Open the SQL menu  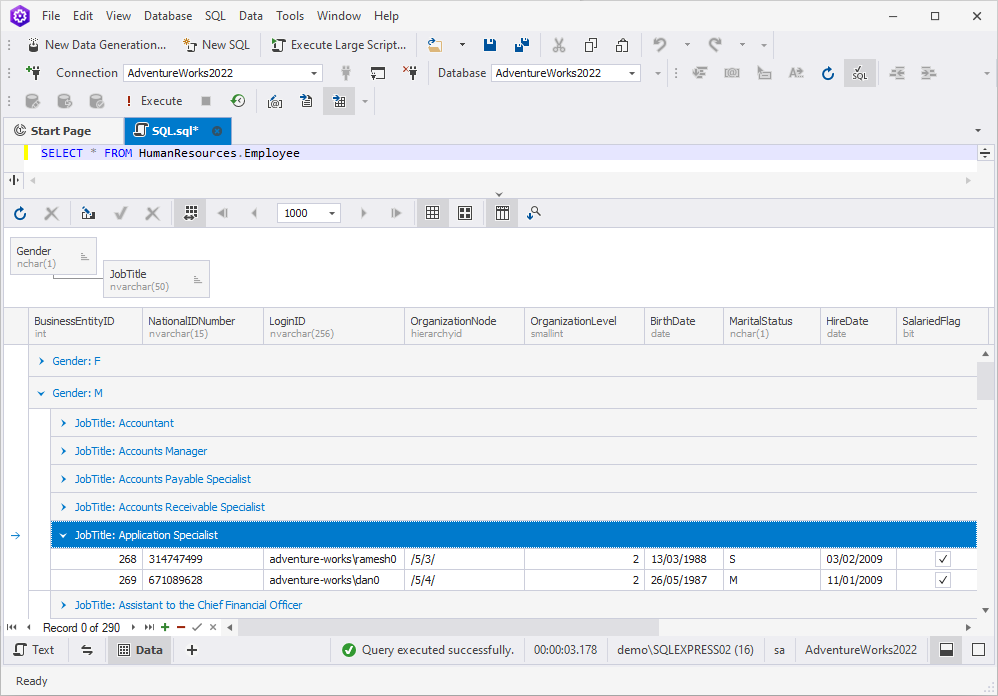click(215, 16)
